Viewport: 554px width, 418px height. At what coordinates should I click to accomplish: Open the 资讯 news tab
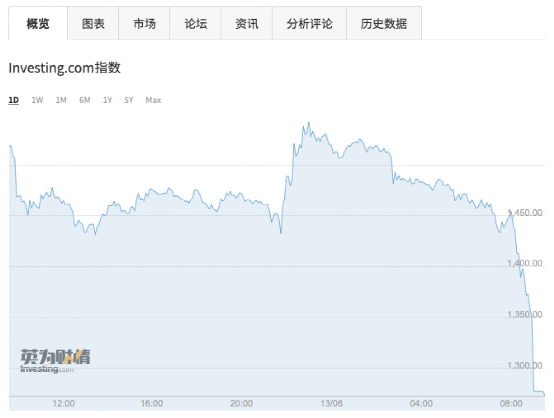click(247, 24)
